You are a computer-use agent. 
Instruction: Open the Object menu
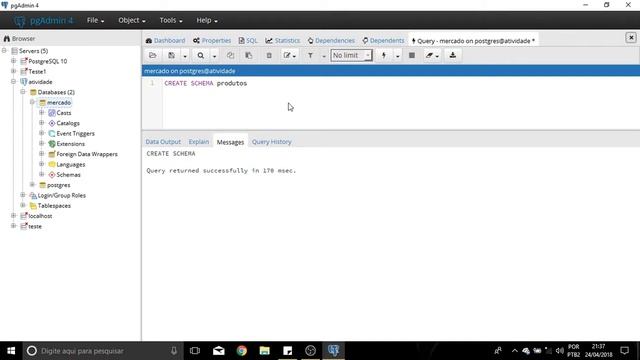tap(131, 20)
